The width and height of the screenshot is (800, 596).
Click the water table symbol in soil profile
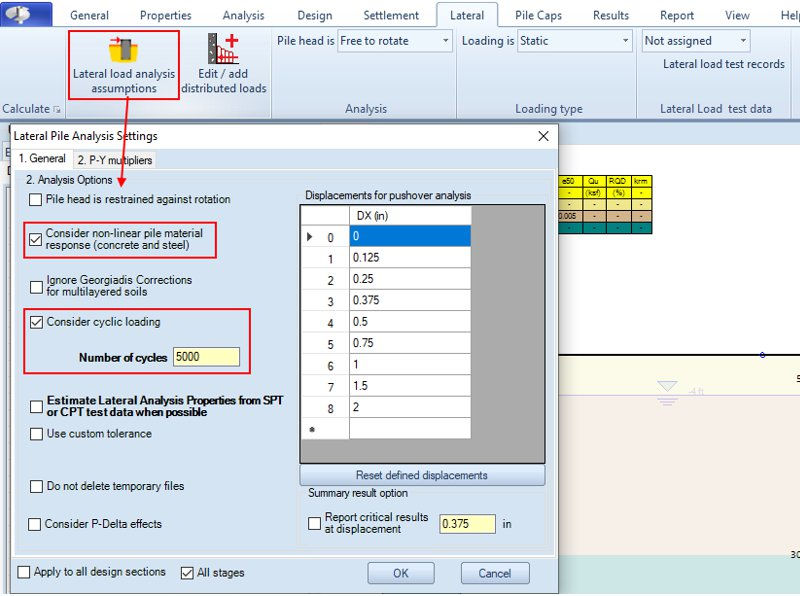pyautogui.click(x=667, y=392)
